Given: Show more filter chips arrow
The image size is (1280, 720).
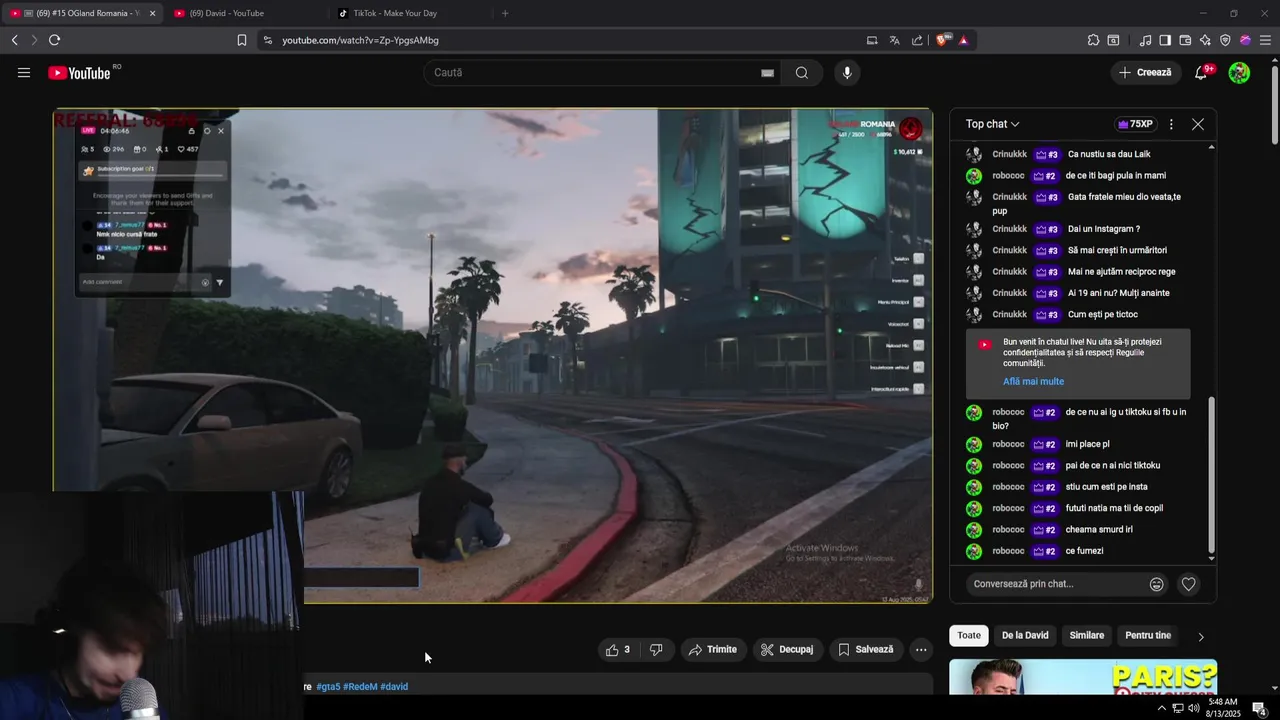Looking at the screenshot, I should pyautogui.click(x=1201, y=636).
